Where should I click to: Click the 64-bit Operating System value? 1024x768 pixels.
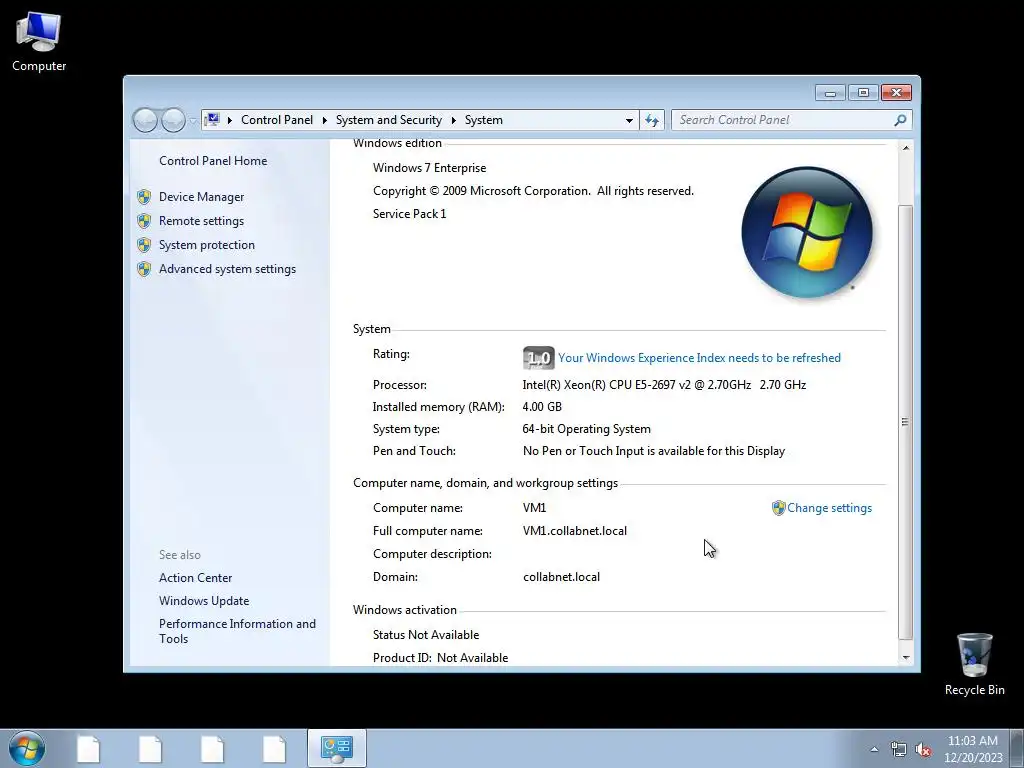click(x=586, y=429)
